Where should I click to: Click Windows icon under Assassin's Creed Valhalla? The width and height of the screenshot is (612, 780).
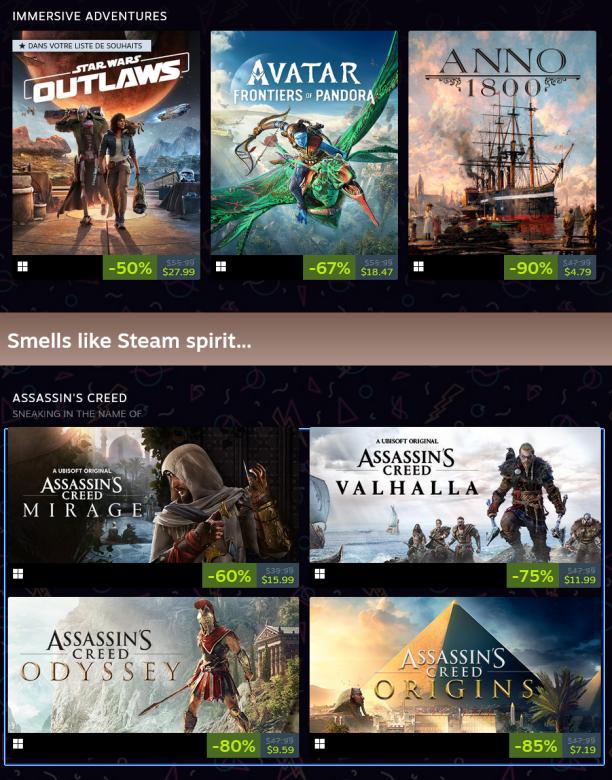pyautogui.click(x=320, y=574)
